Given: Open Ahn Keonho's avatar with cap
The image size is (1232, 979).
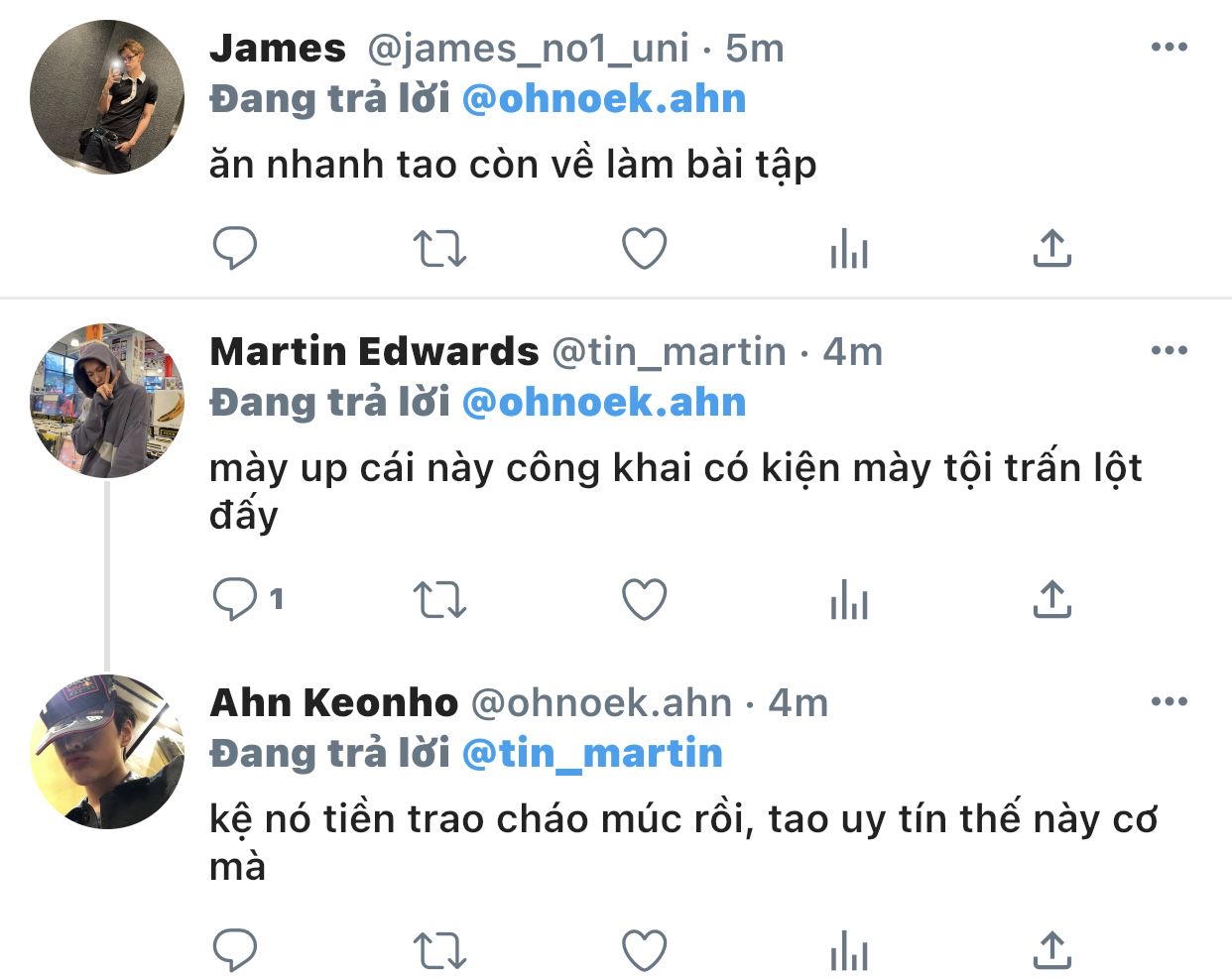Looking at the screenshot, I should (x=107, y=752).
